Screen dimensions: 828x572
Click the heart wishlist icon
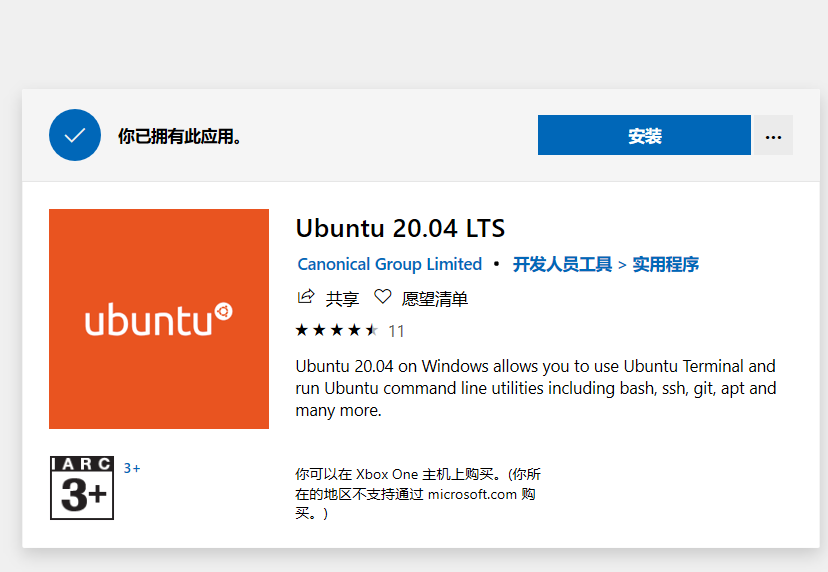coord(382,297)
